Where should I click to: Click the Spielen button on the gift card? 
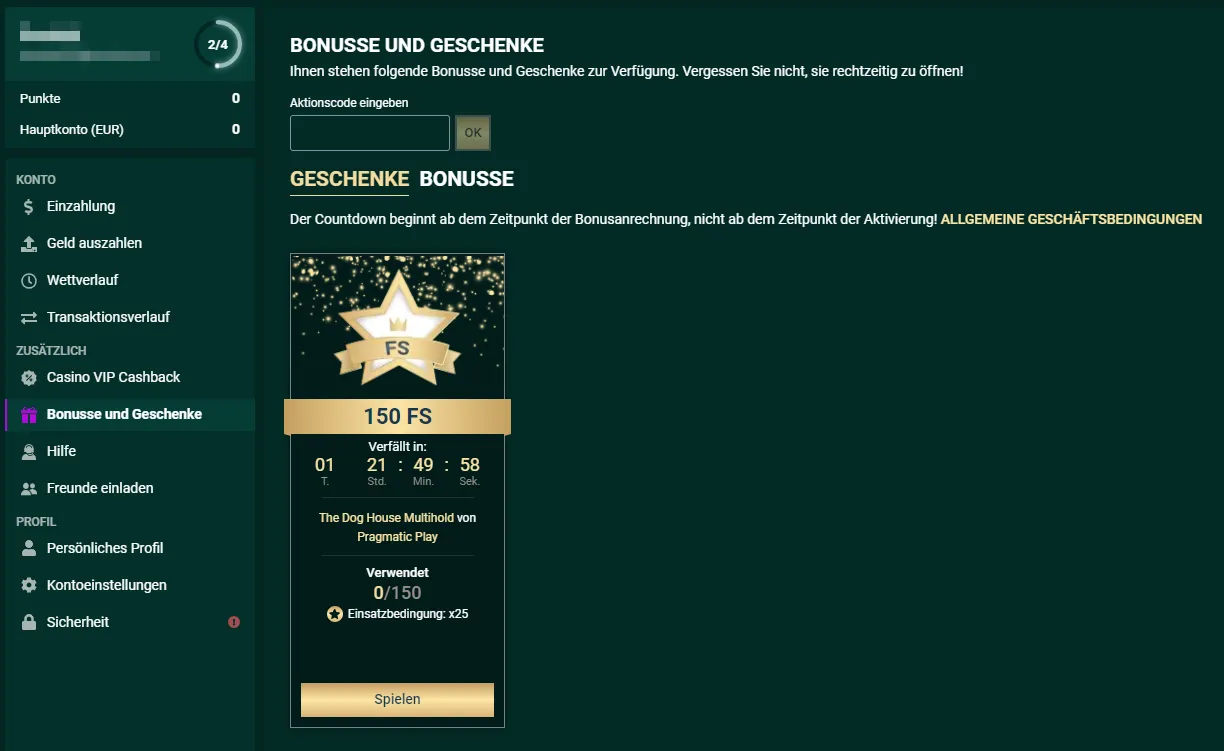pyautogui.click(x=397, y=699)
